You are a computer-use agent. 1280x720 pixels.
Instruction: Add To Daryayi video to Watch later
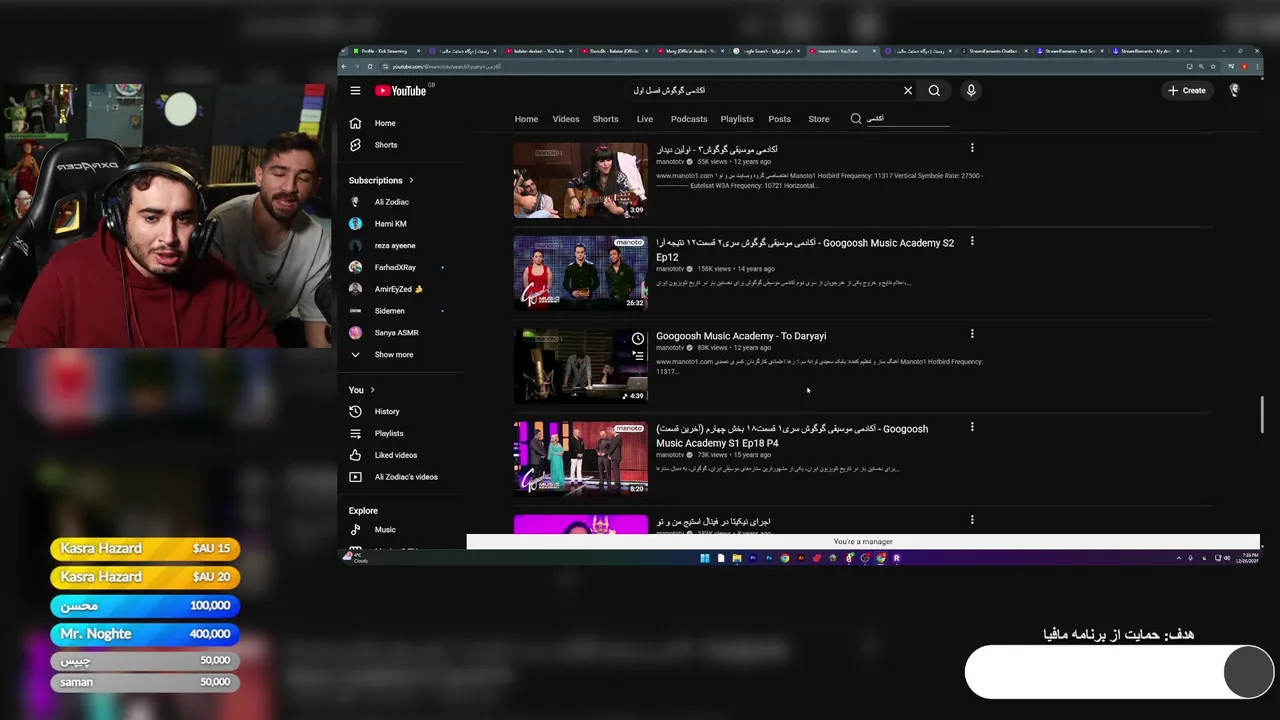click(637, 339)
